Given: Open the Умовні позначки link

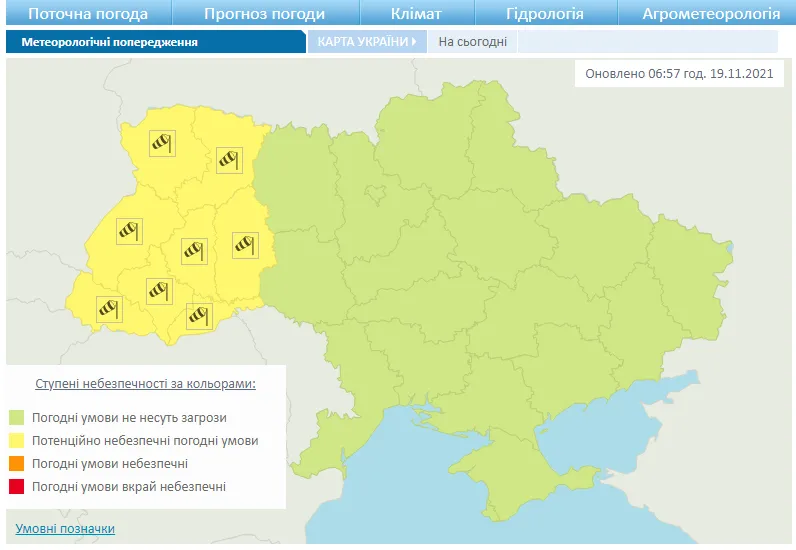Looking at the screenshot, I should coord(65,528).
